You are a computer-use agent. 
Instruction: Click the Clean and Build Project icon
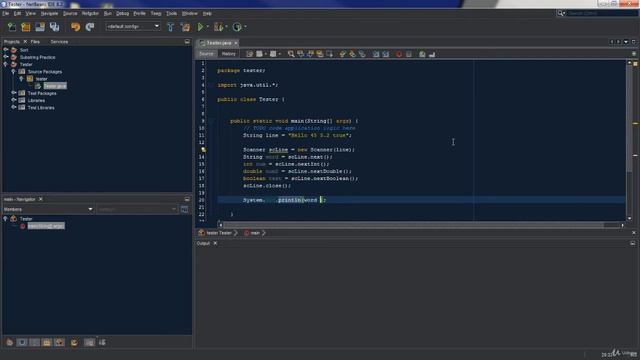[185, 27]
